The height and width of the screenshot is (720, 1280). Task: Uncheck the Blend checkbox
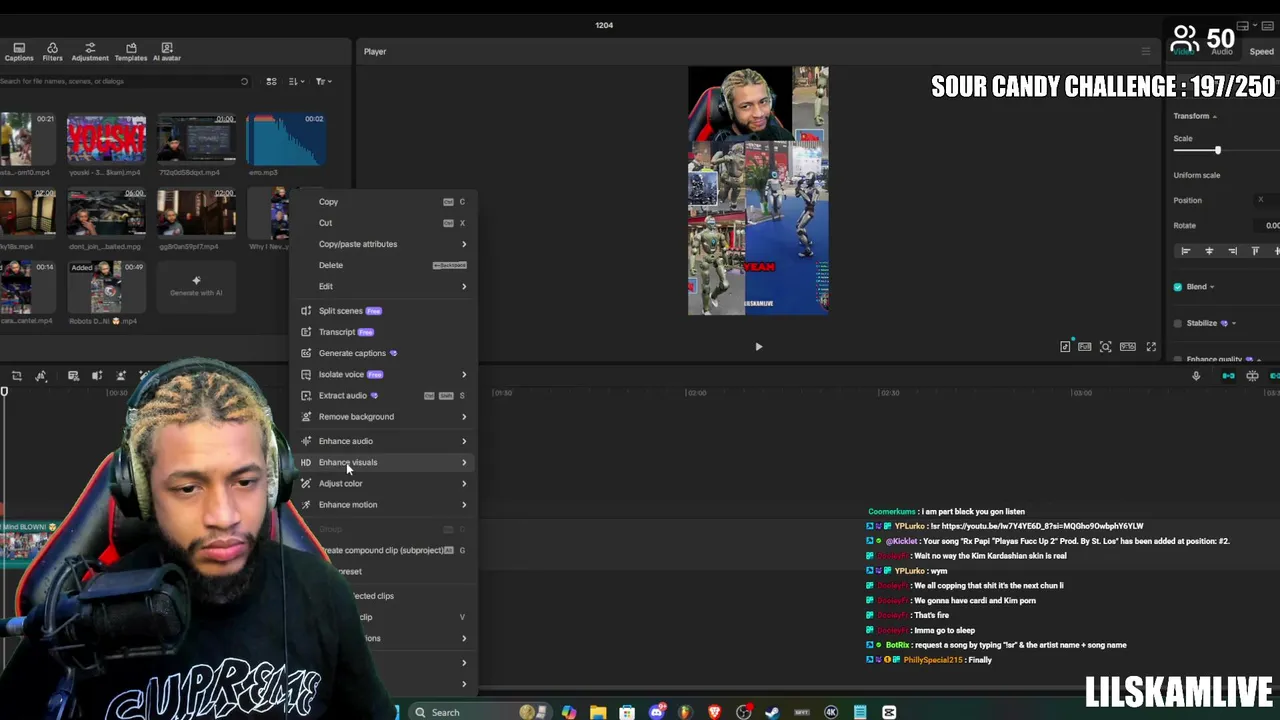pyautogui.click(x=1178, y=287)
